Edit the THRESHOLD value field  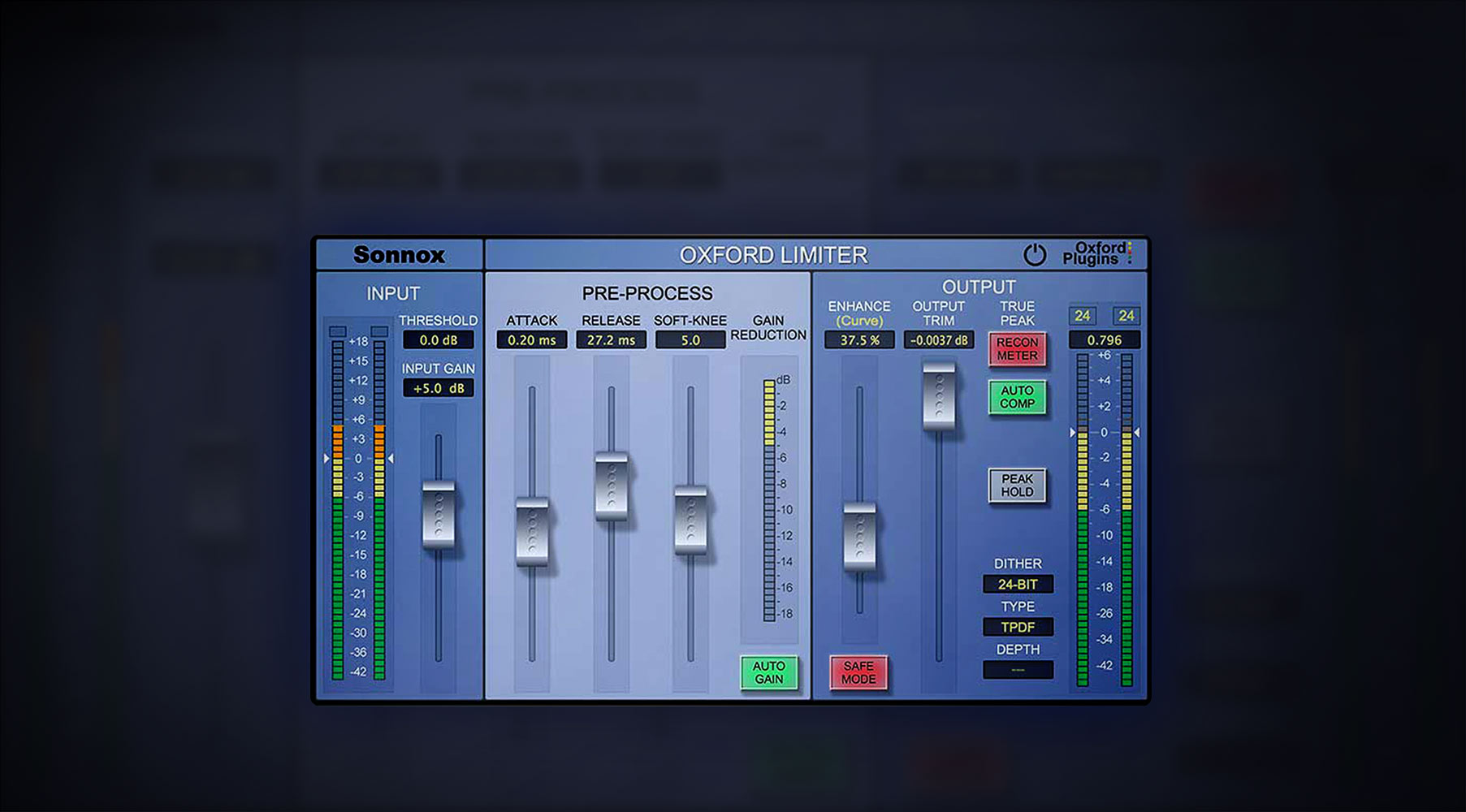click(x=439, y=340)
